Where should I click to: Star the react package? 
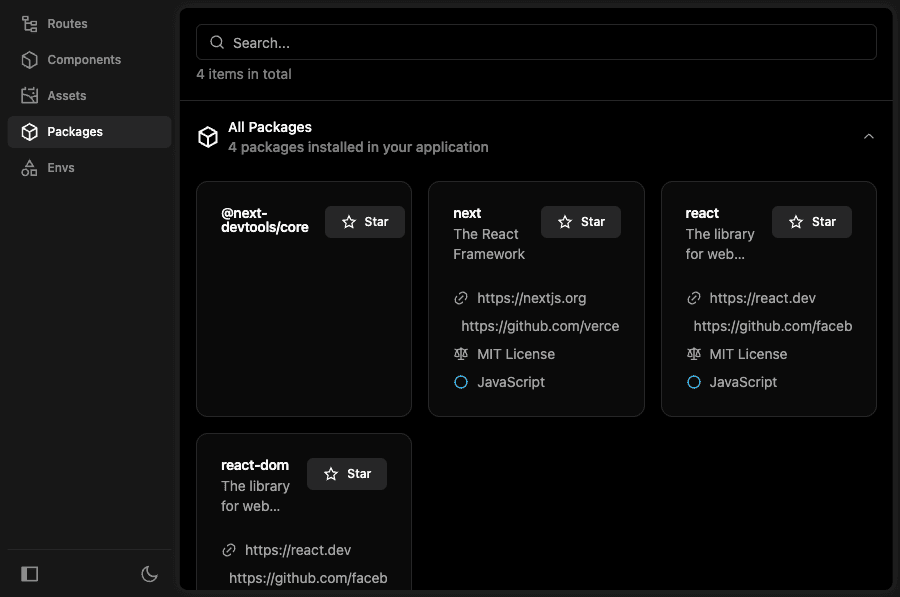tap(812, 222)
